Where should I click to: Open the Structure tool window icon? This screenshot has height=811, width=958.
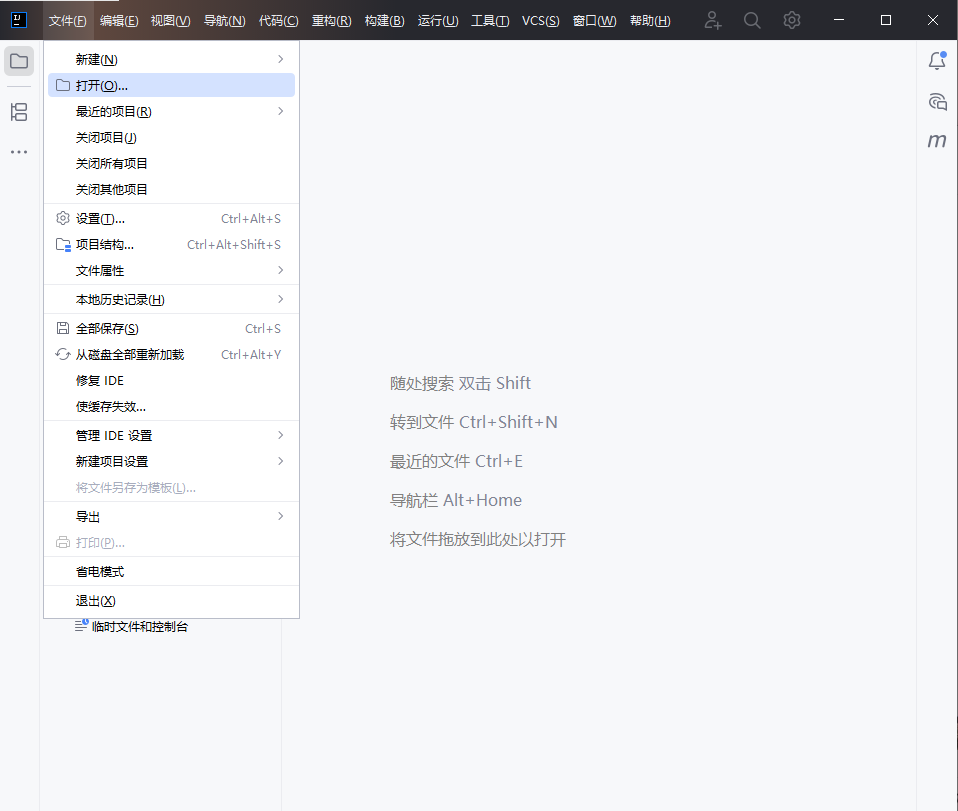(x=19, y=112)
